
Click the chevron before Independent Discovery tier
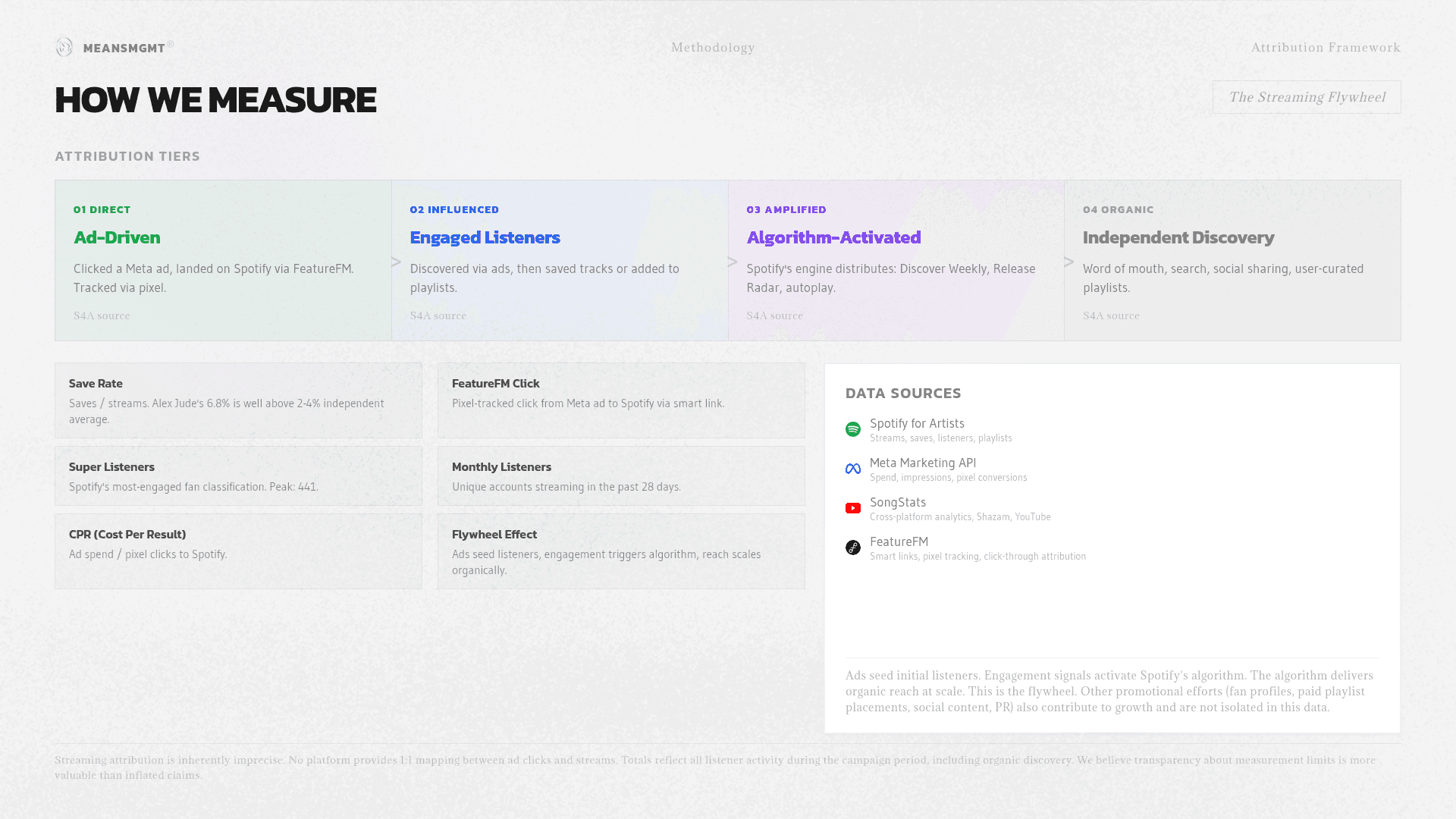pyautogui.click(x=1068, y=262)
